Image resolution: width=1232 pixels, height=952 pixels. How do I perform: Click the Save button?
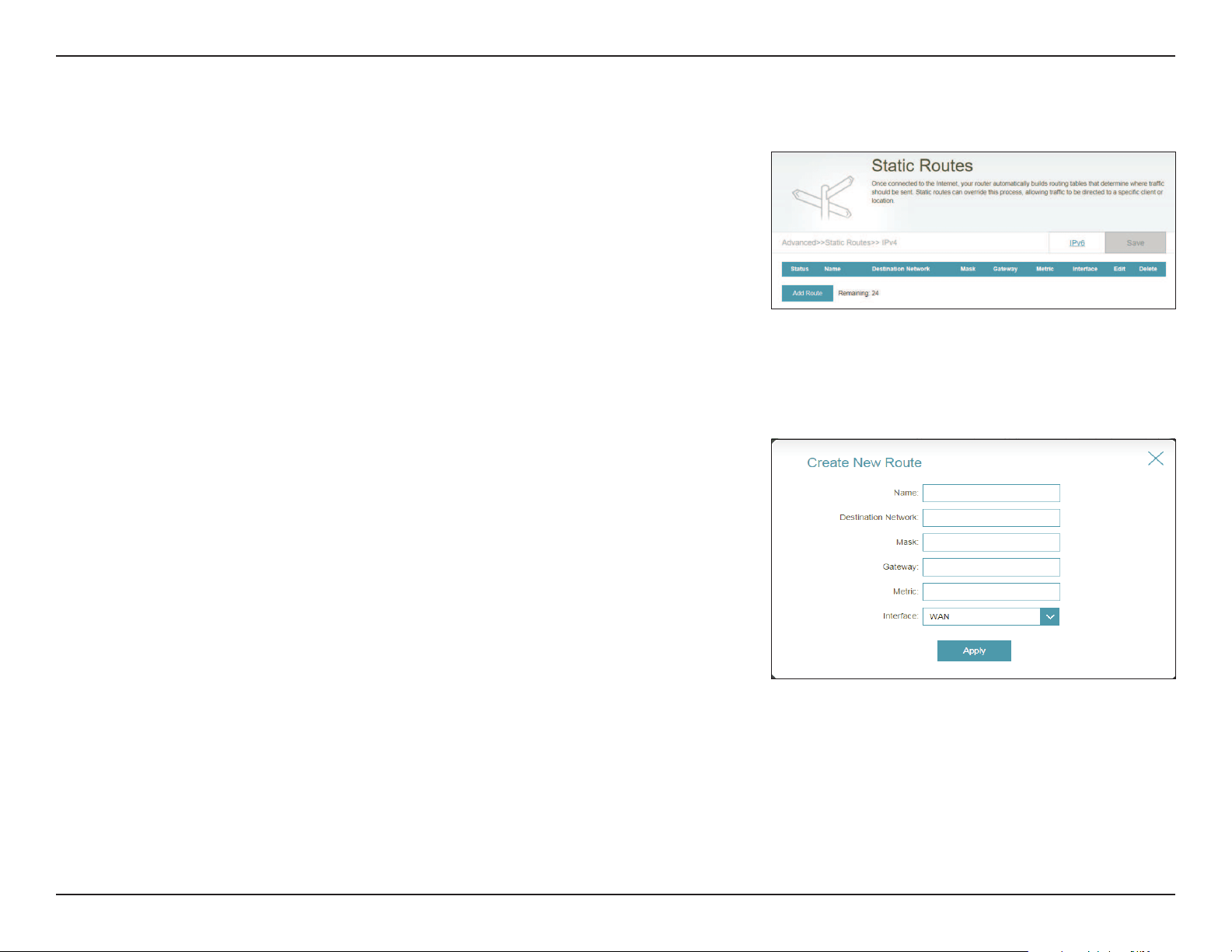(1135, 242)
